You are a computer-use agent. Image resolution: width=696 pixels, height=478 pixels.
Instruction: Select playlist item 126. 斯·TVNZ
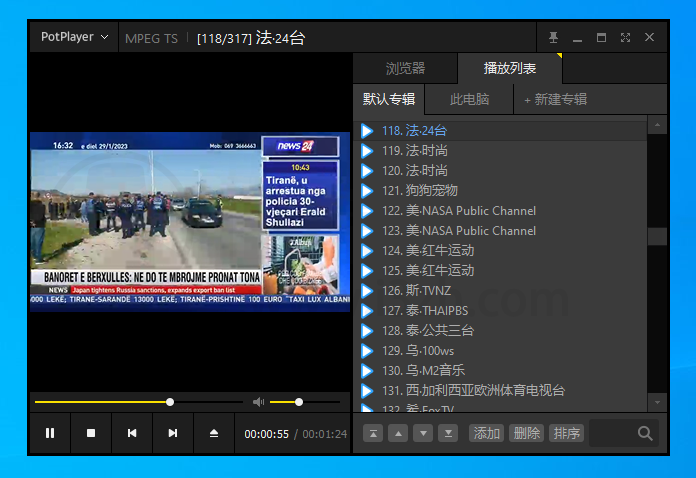pyautogui.click(x=500, y=290)
